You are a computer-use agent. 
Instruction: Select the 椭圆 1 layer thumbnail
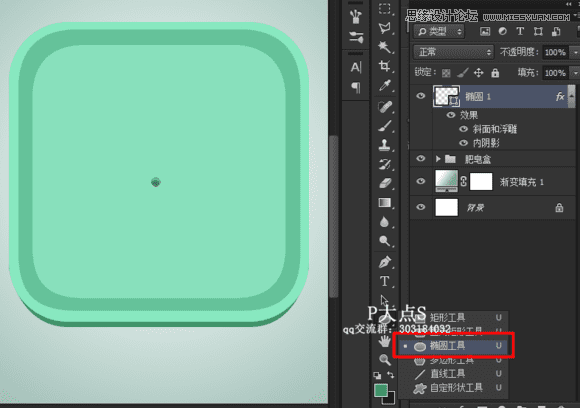(x=446, y=96)
